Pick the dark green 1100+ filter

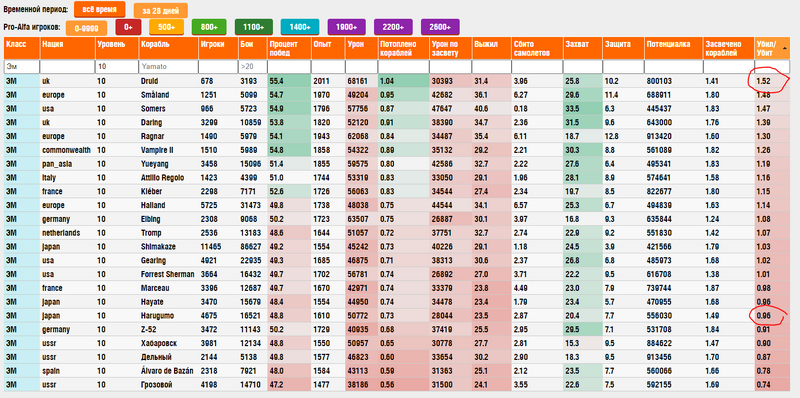254,27
